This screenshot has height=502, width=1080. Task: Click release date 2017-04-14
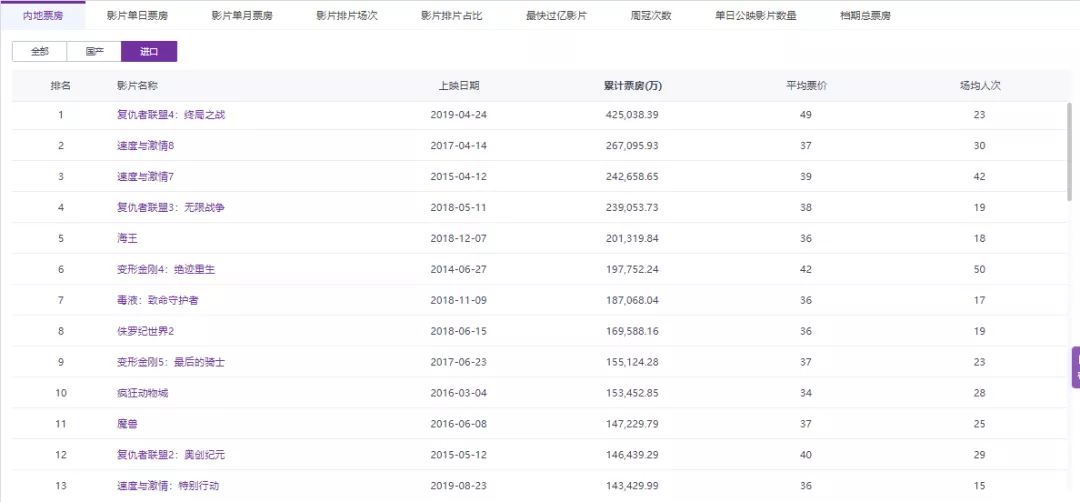pyautogui.click(x=459, y=146)
